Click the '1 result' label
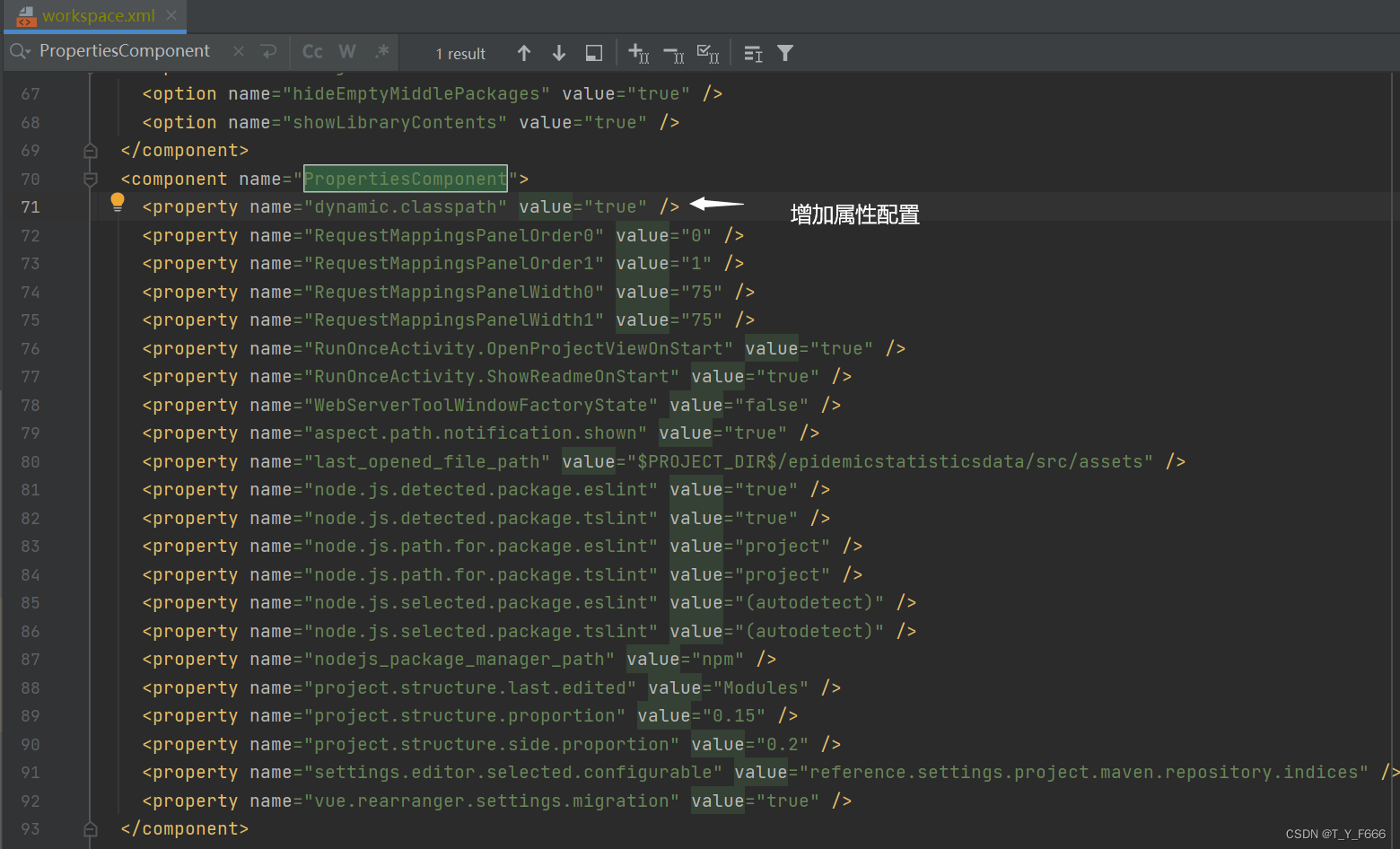The width and height of the screenshot is (1400, 849). 460,54
